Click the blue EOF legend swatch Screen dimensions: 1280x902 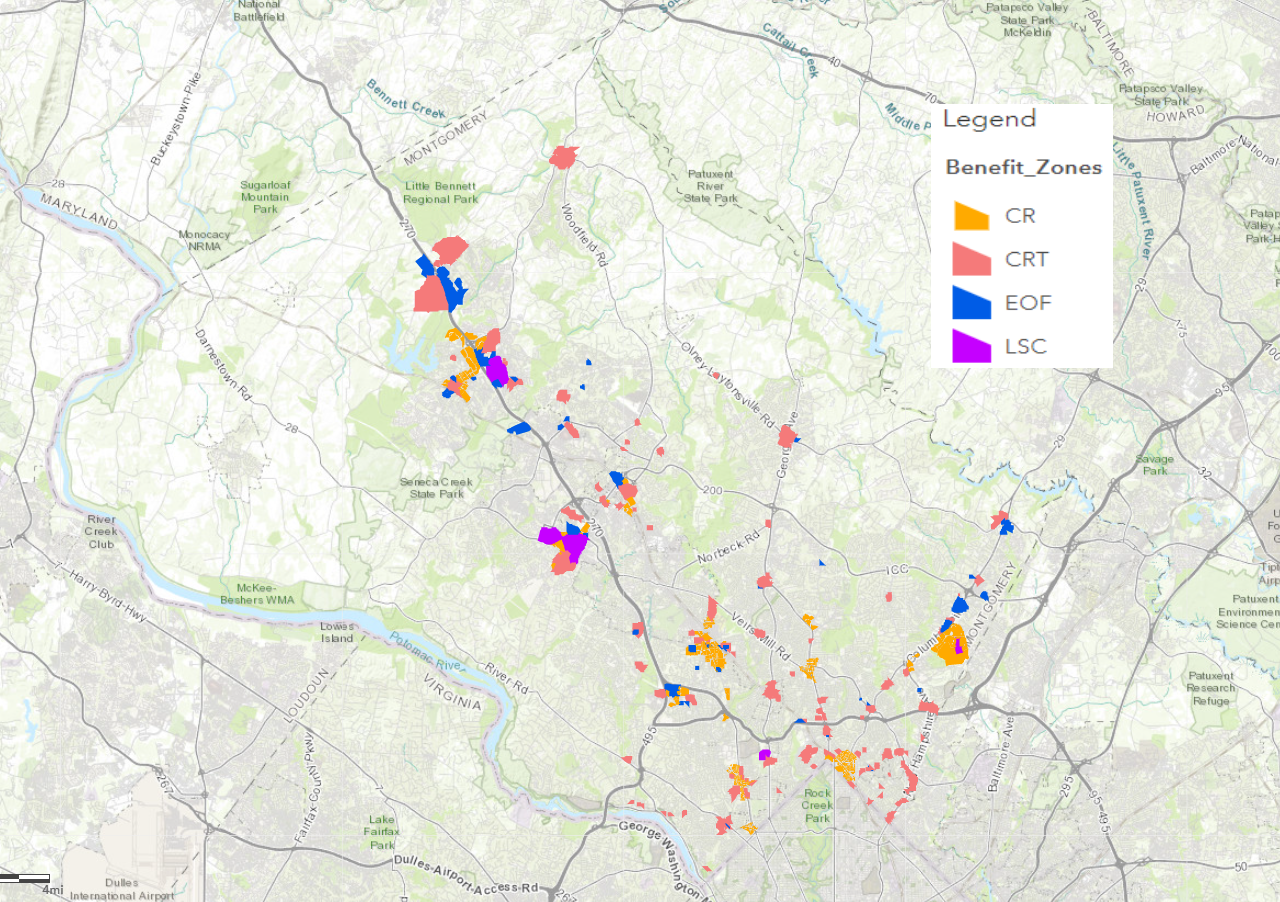click(970, 303)
